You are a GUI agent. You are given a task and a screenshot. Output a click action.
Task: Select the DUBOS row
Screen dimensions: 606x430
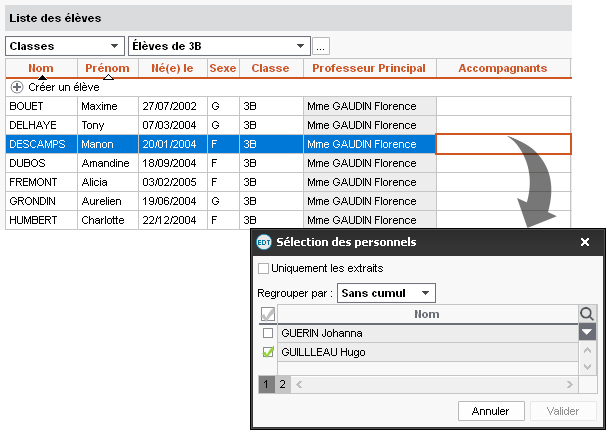pos(288,163)
